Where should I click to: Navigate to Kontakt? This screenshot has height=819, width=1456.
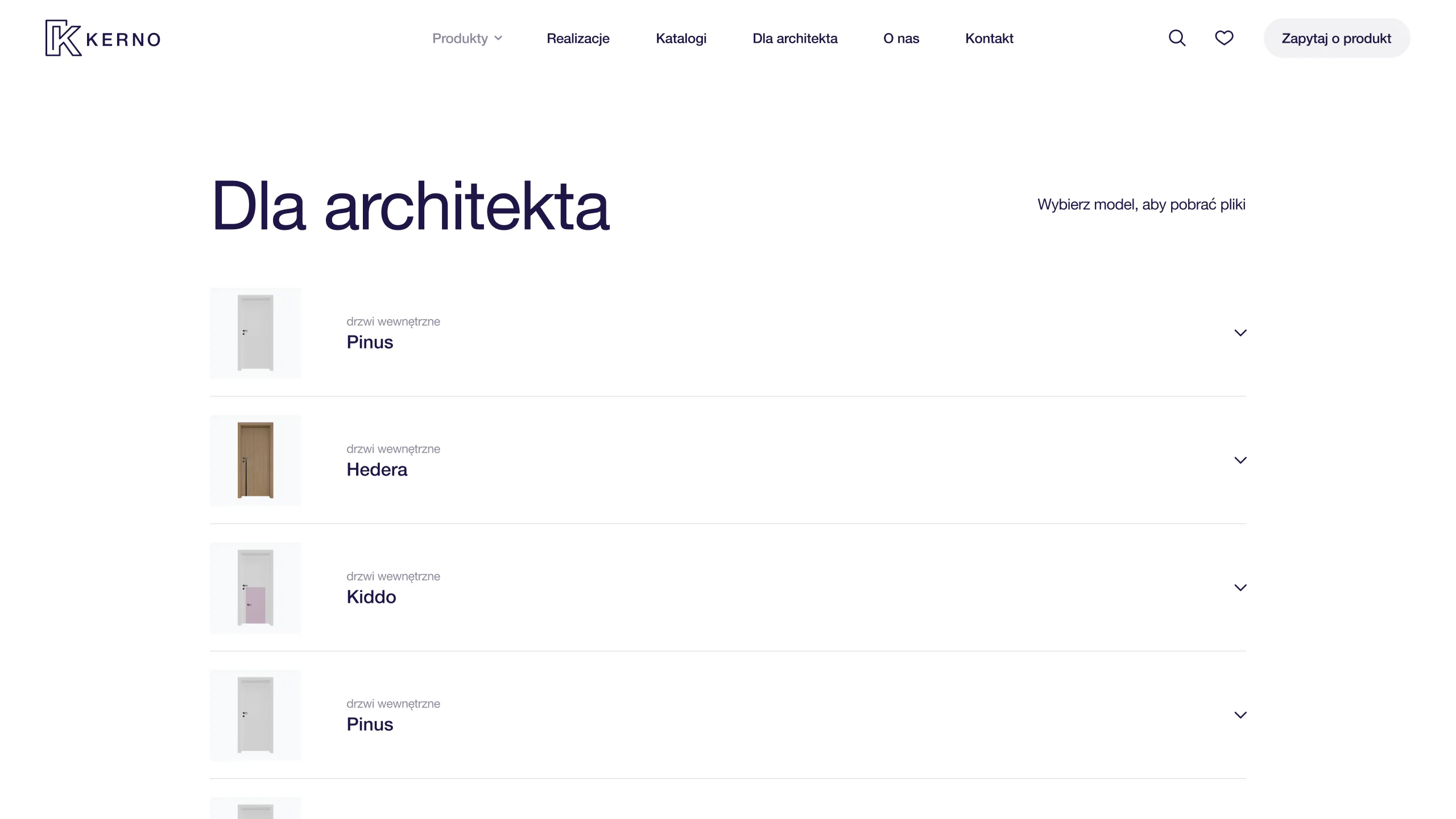pos(989,38)
